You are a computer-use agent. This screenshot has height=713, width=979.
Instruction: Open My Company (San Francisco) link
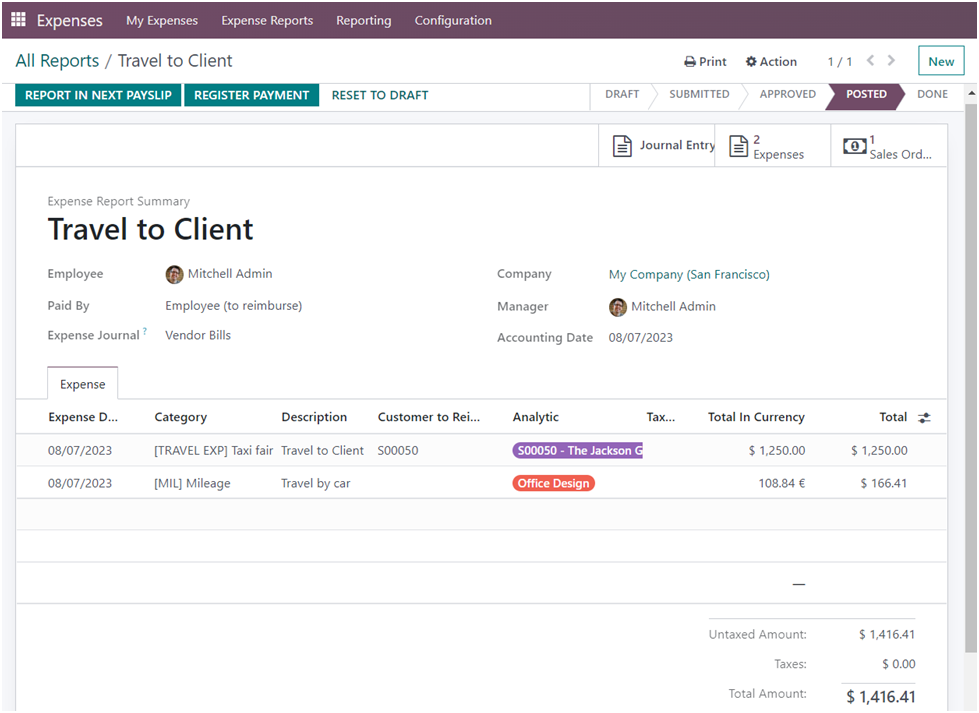689,274
